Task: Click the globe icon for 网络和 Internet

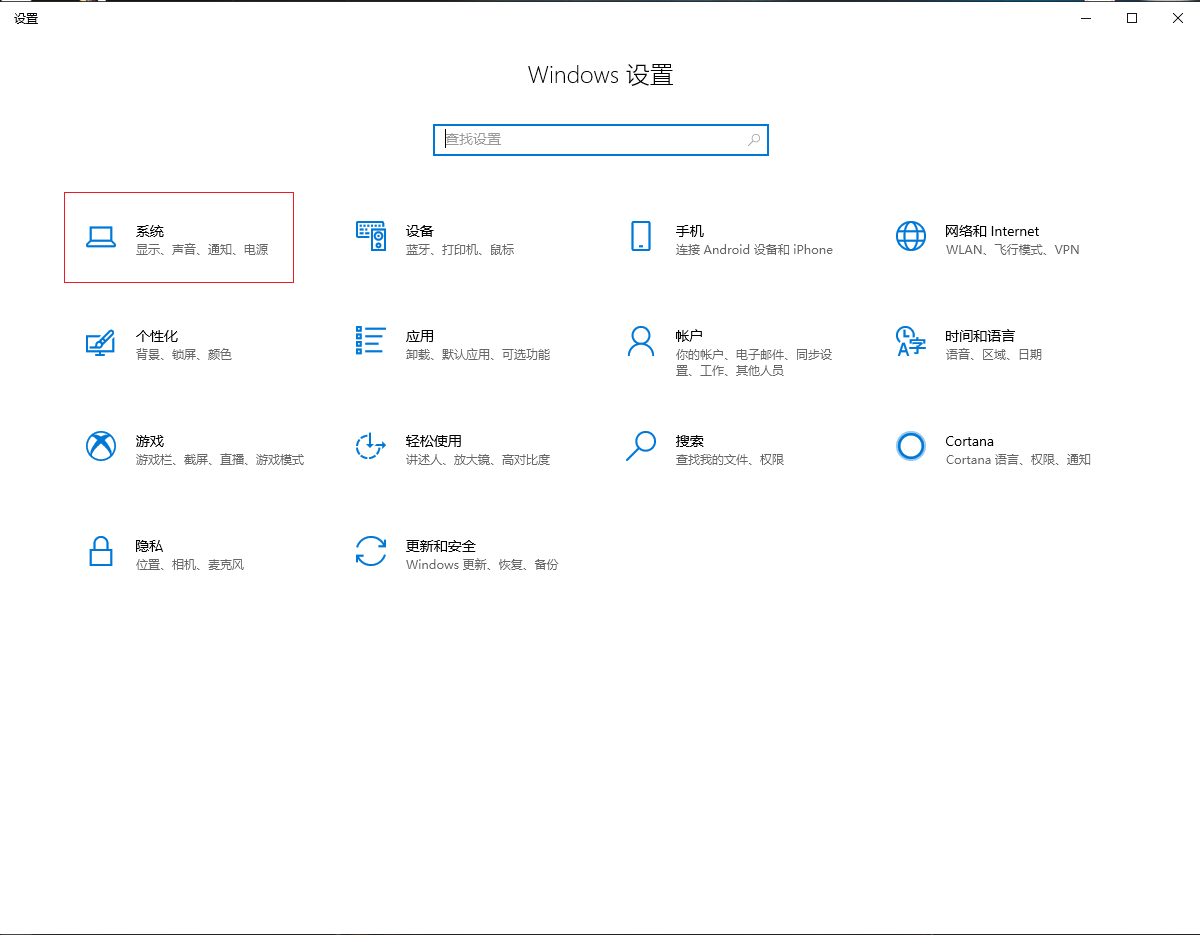Action: pos(911,237)
